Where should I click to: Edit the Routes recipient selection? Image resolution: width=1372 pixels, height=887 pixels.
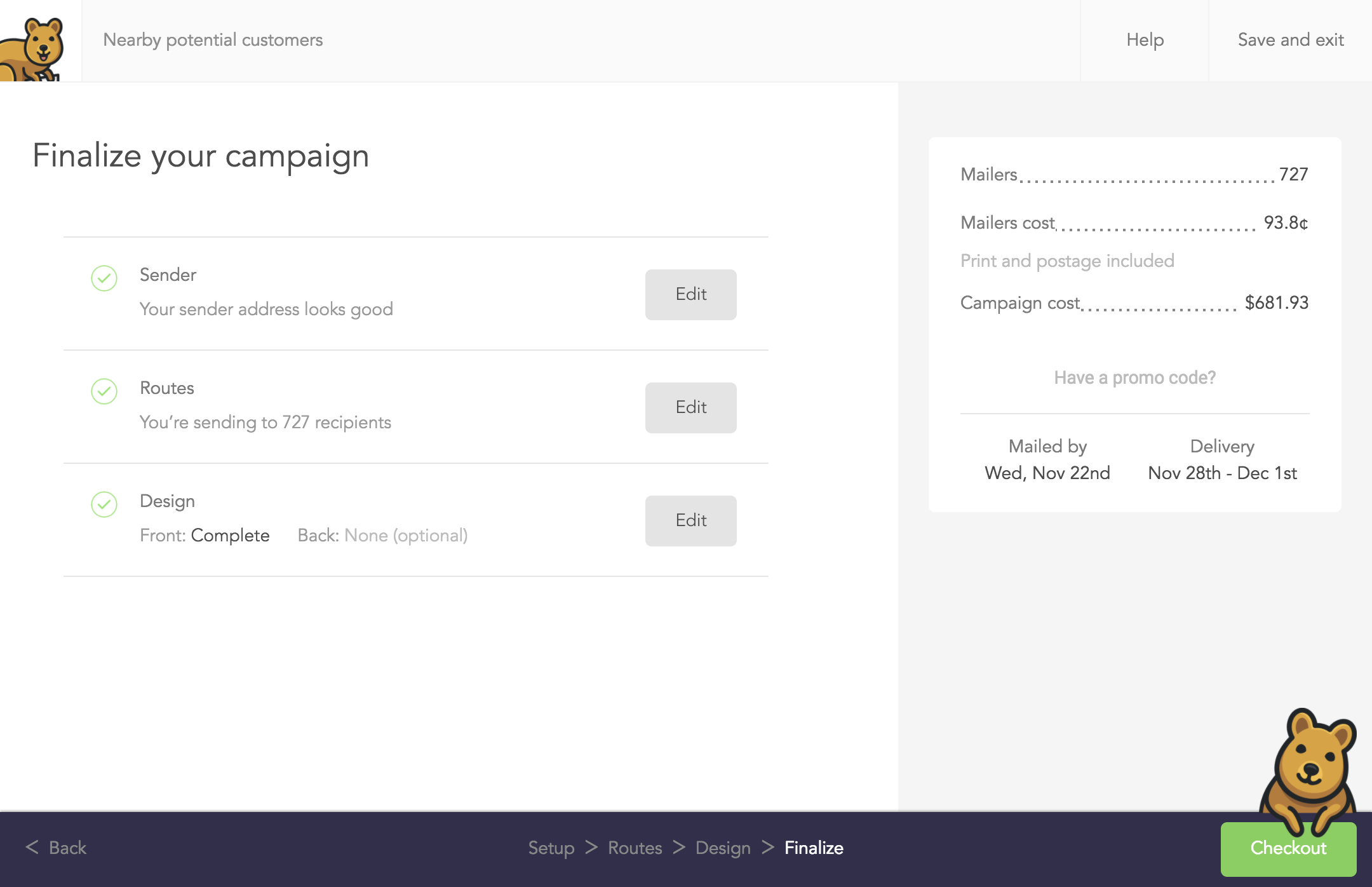pyautogui.click(x=691, y=408)
